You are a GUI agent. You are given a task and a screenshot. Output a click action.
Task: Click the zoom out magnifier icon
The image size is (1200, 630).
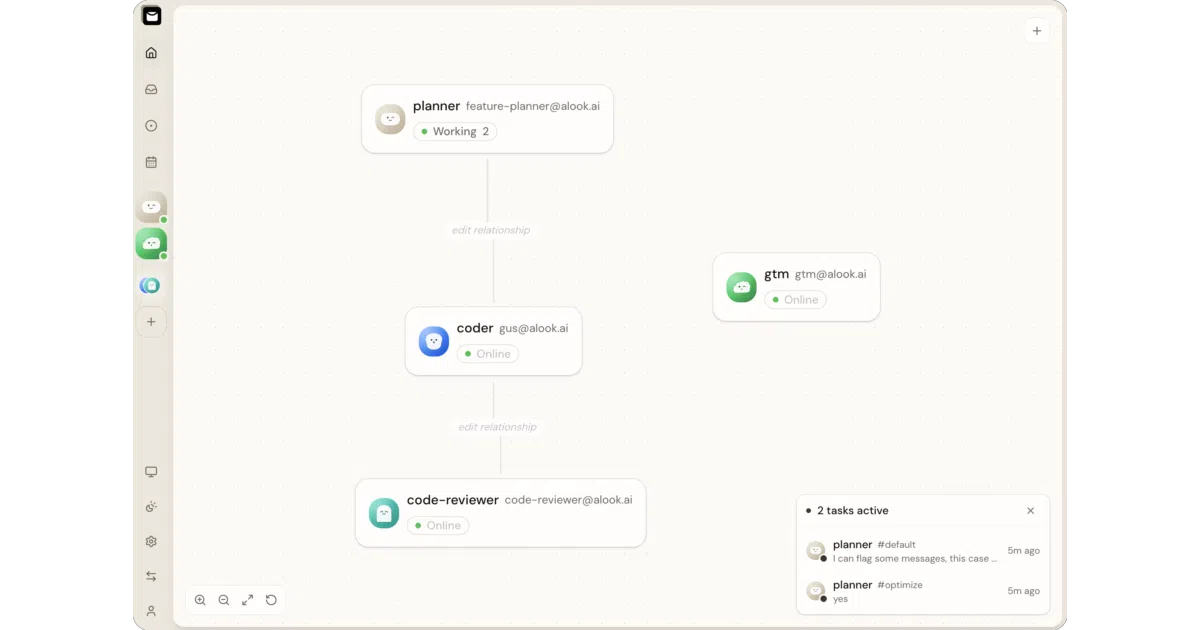tap(224, 600)
